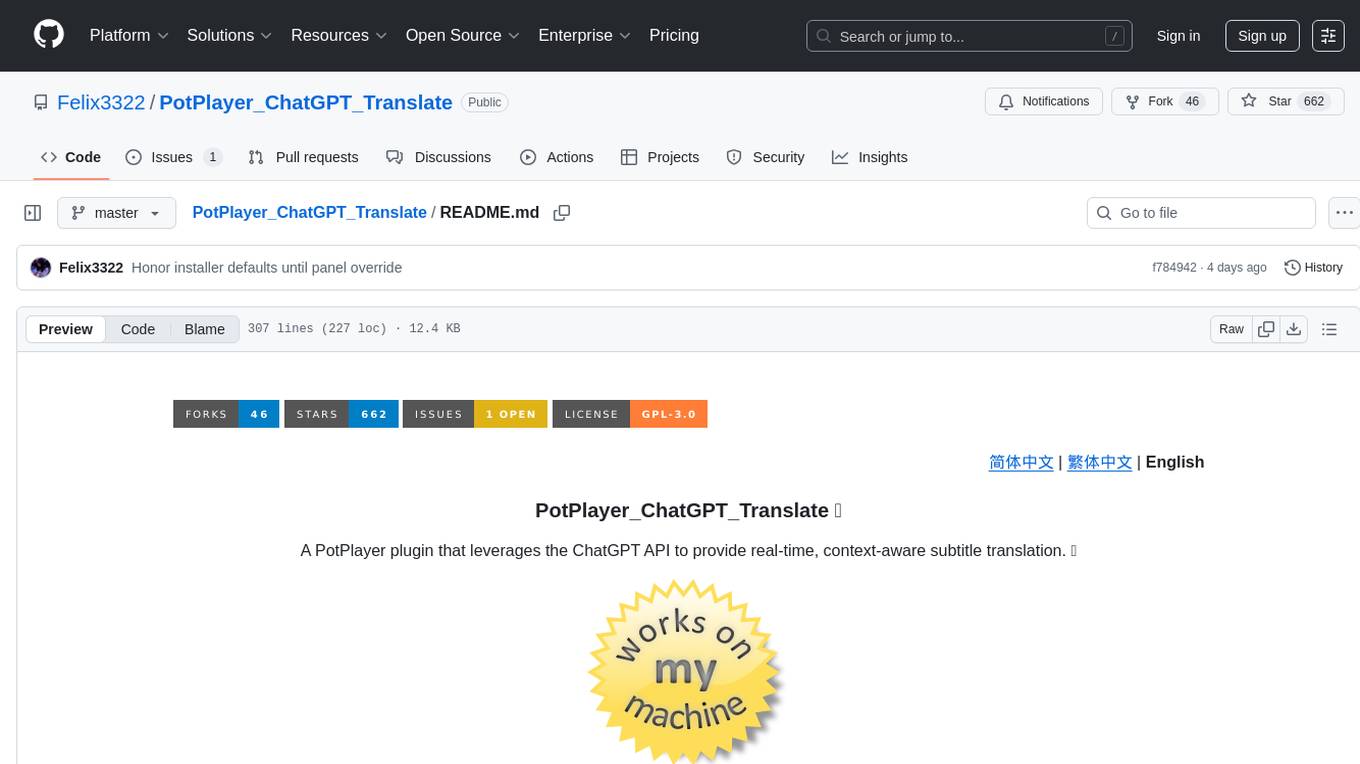This screenshot has height=764, width=1360.
Task: Copy the file path with the copy icon
Action: pos(562,212)
